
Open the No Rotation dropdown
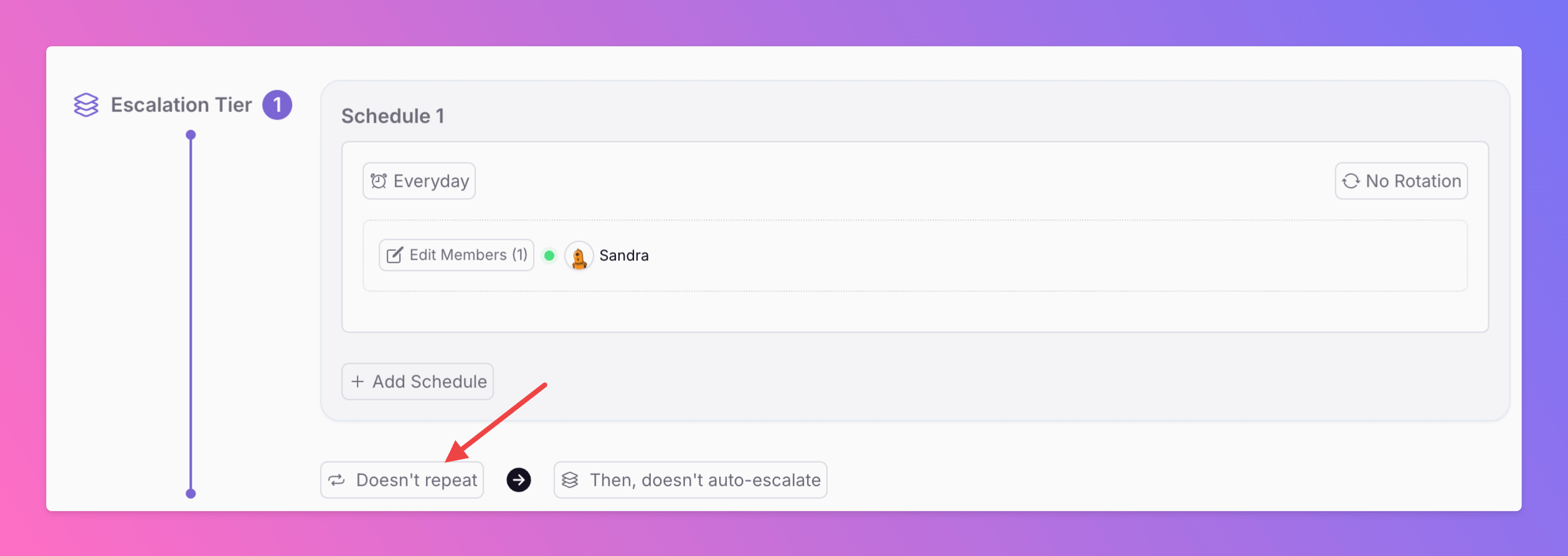click(x=1401, y=181)
